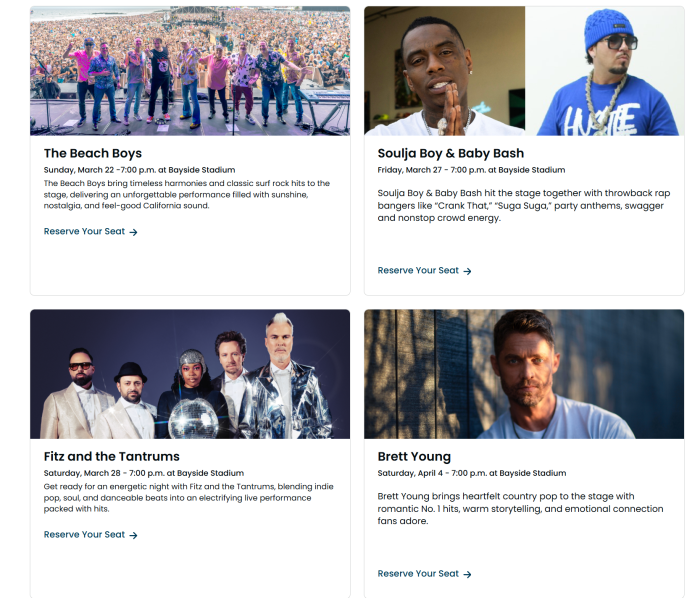Click the Sunday, March 22 date line
Viewport: 700px width, 598px height.
tap(139, 170)
